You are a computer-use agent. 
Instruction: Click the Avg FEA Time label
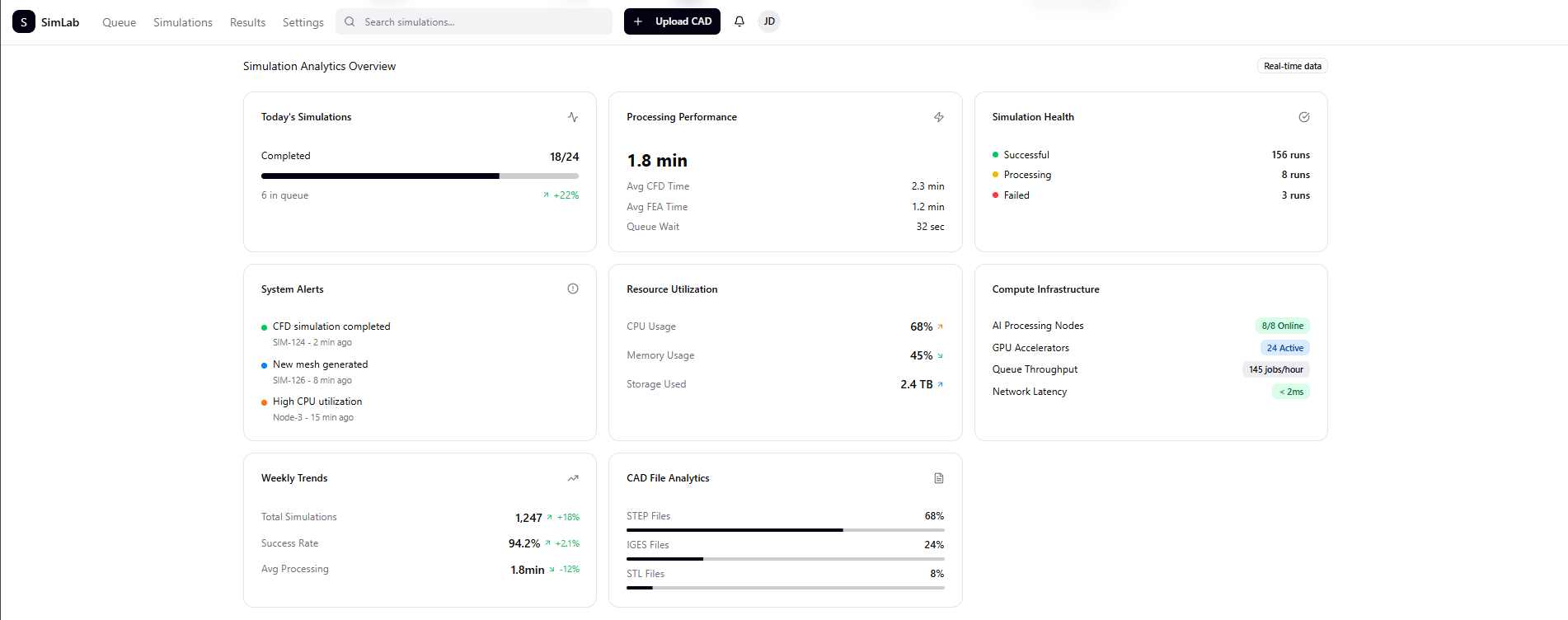[x=657, y=207]
